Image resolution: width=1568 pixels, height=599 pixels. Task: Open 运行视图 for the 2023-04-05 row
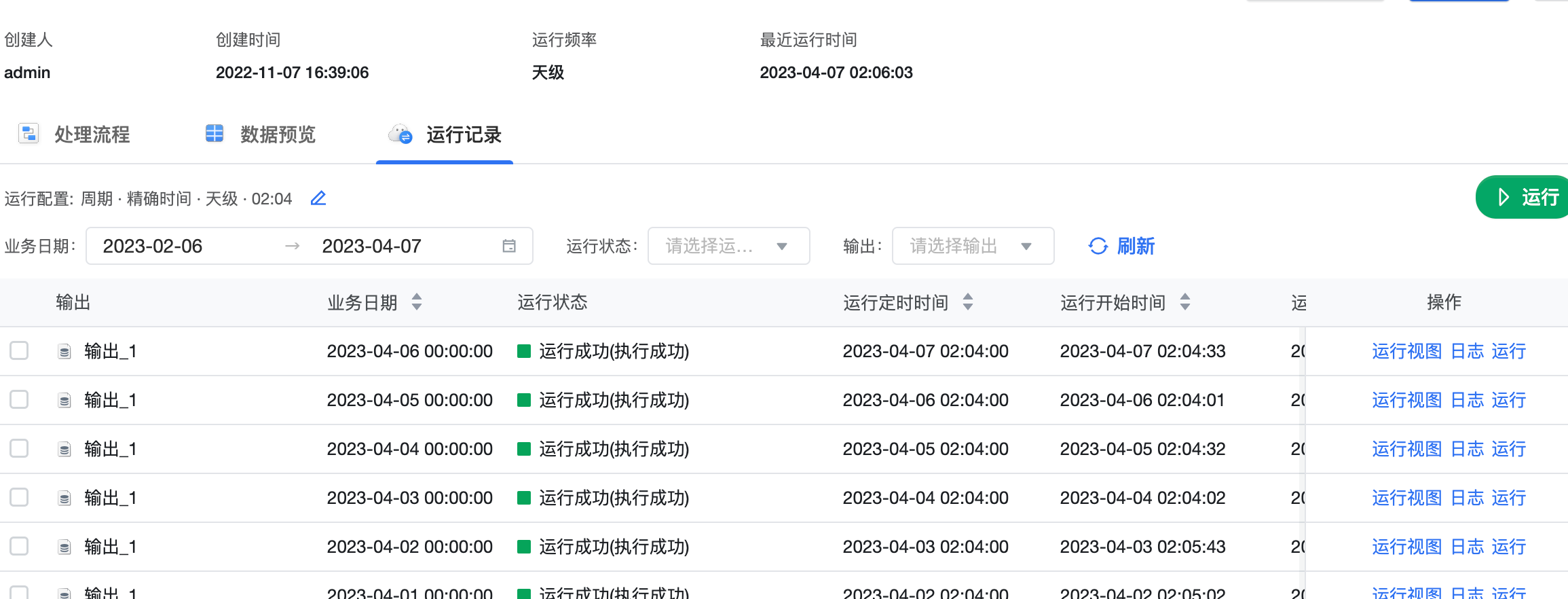coord(1406,400)
